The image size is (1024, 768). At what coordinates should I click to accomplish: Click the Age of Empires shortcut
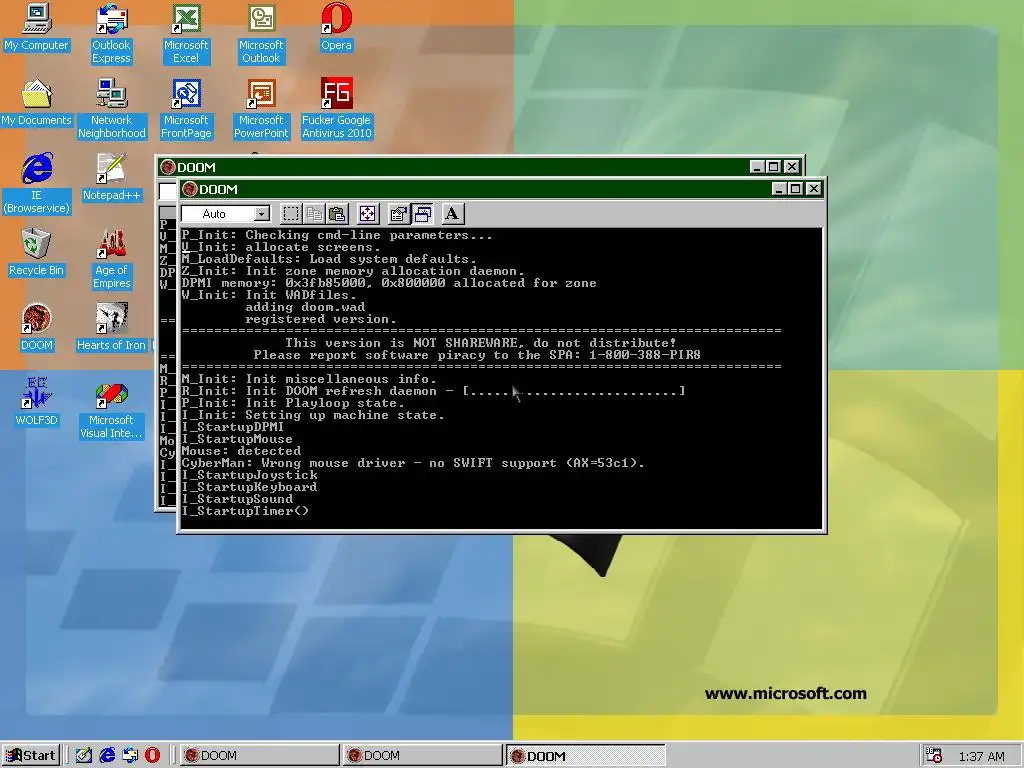point(112,259)
